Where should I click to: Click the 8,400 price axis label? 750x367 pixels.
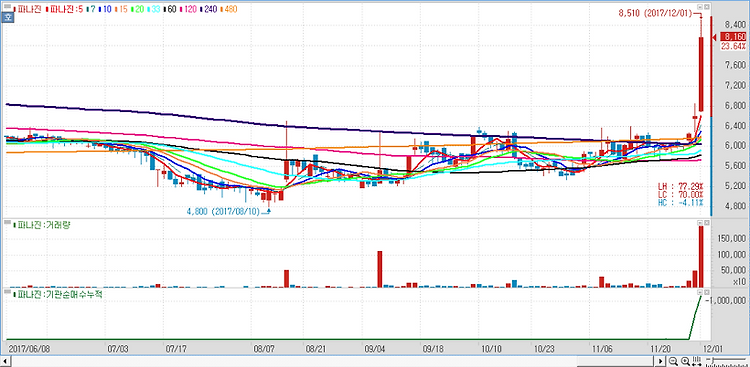click(735, 24)
